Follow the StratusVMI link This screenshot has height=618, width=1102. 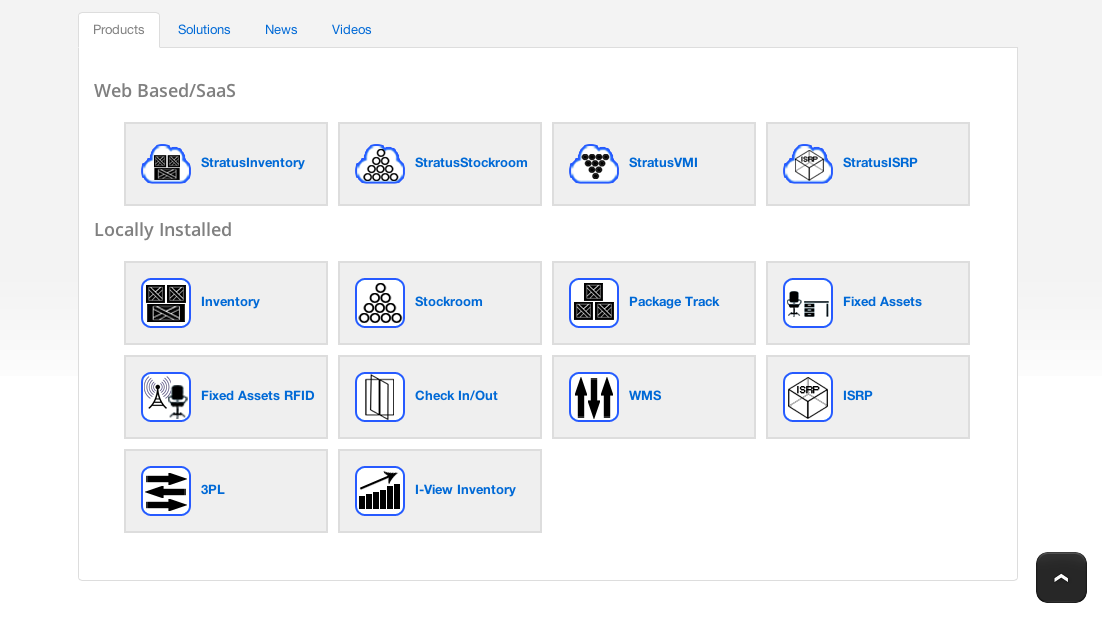[663, 162]
